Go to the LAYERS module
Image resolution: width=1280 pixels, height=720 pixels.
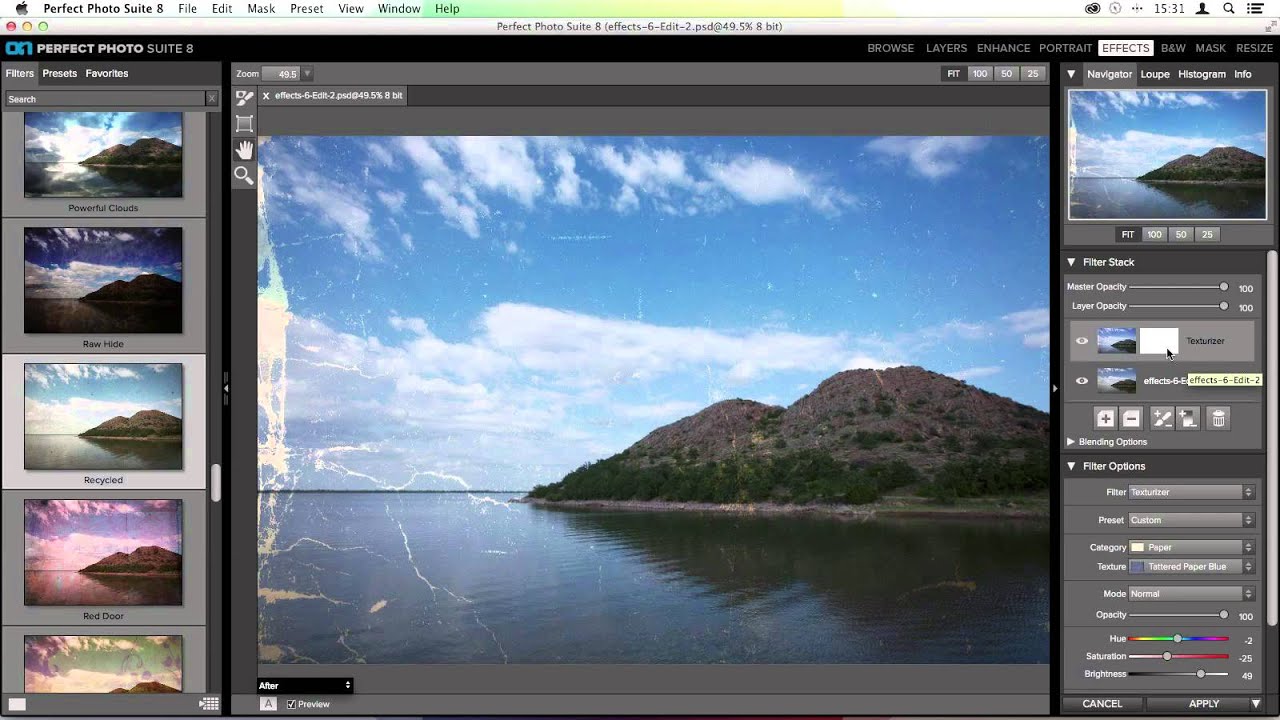tap(946, 48)
